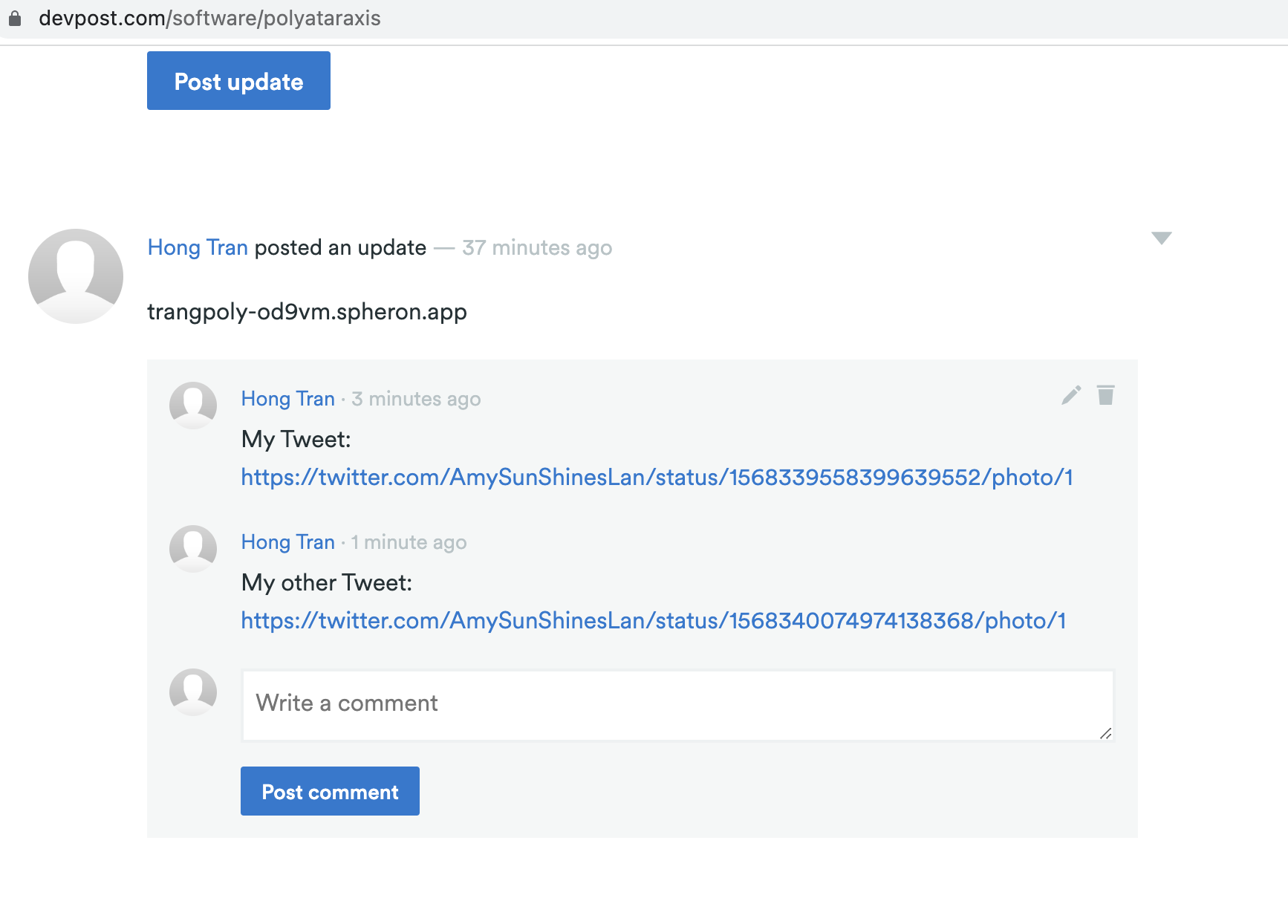Open Hong Tran link on 3-minutes-ago comment
The image size is (1288, 924).
(x=288, y=399)
